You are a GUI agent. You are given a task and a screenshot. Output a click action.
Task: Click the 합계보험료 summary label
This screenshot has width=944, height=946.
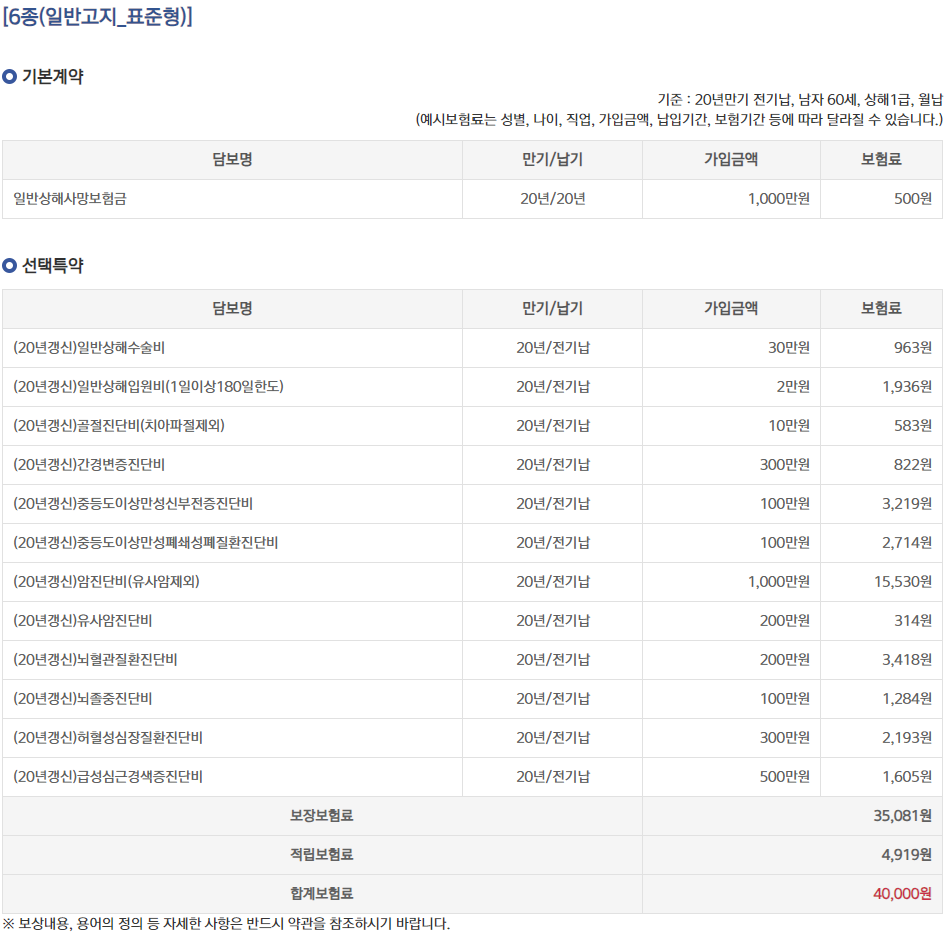[x=322, y=894]
